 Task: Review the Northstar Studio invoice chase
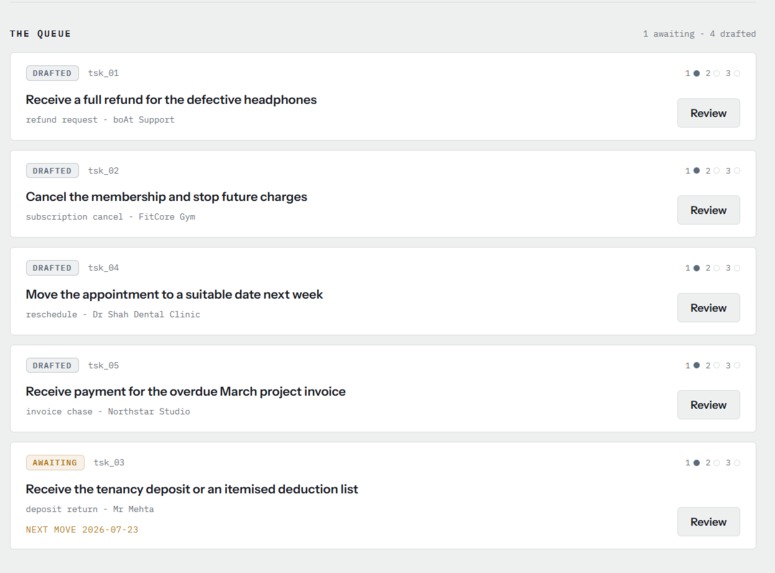[x=708, y=405]
